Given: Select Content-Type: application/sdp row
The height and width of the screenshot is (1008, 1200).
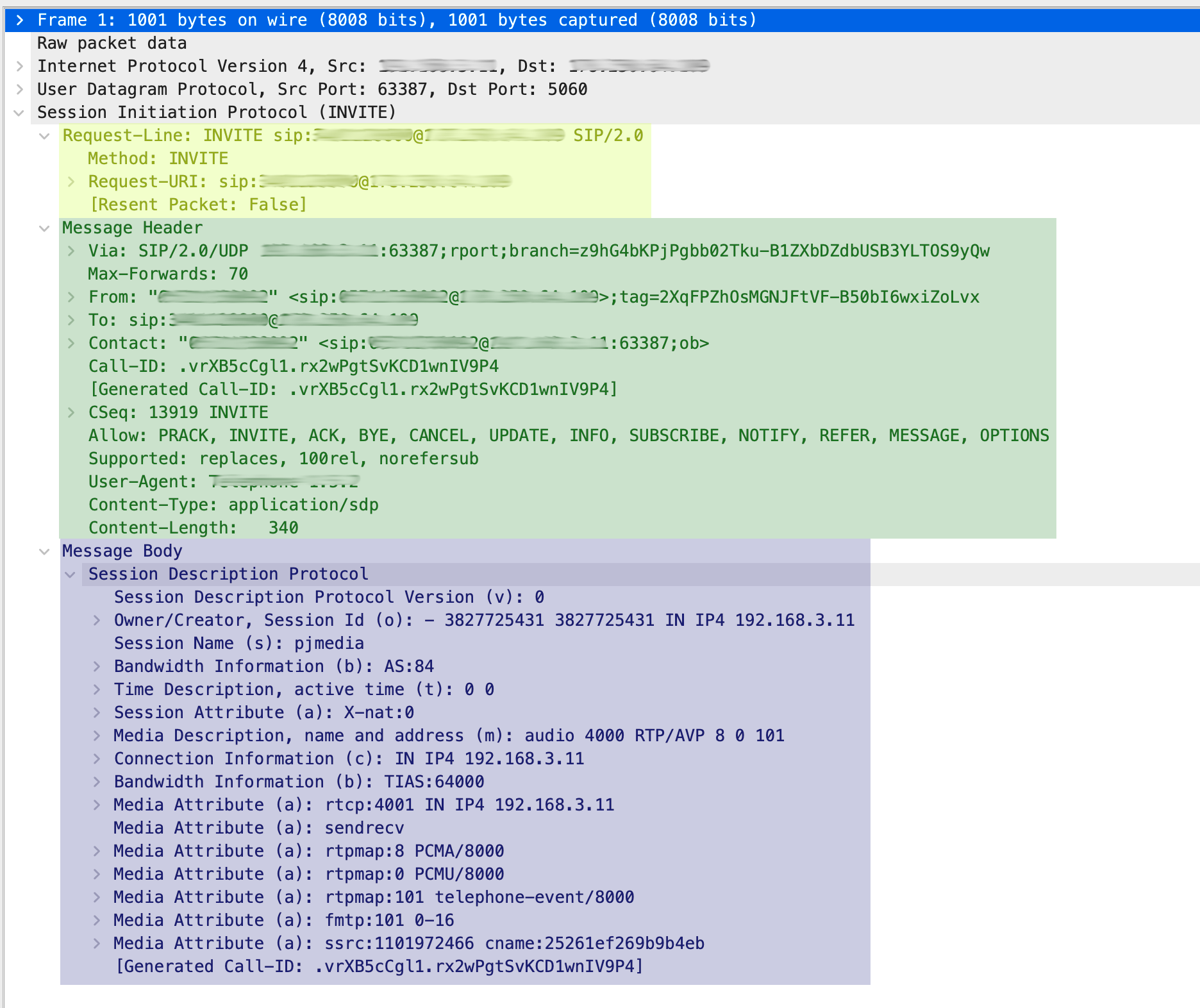Looking at the screenshot, I should click(233, 505).
